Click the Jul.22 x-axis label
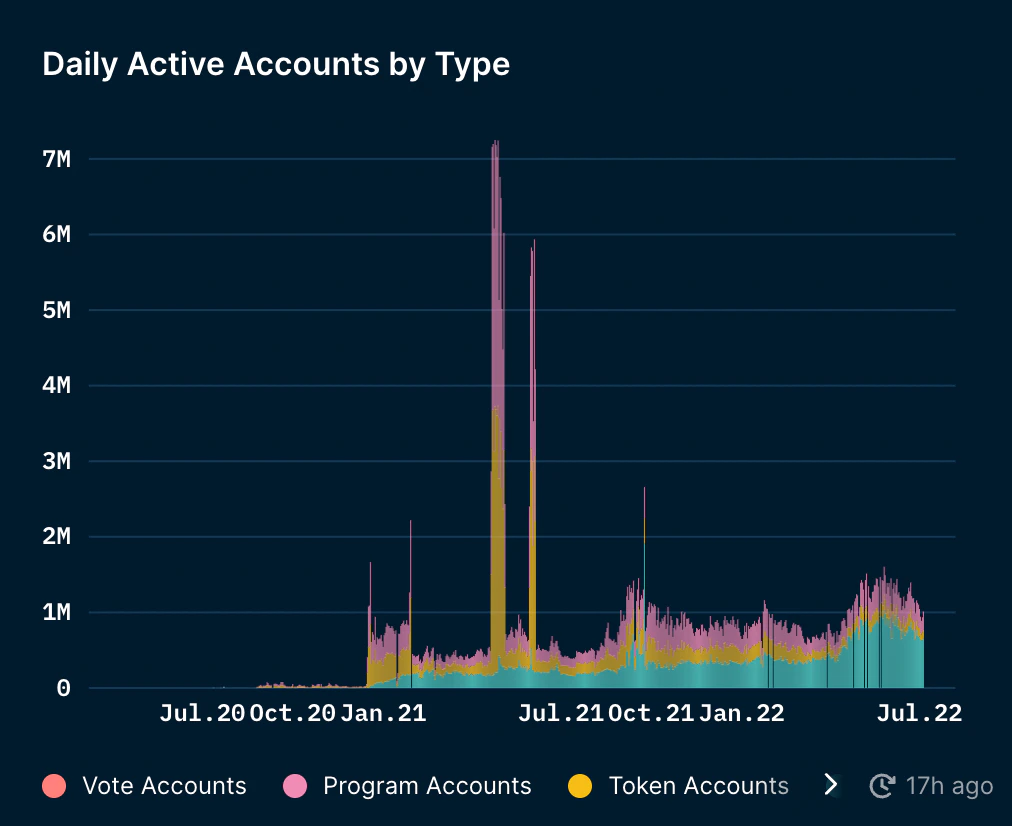Viewport: 1012px width, 826px height. (x=919, y=713)
